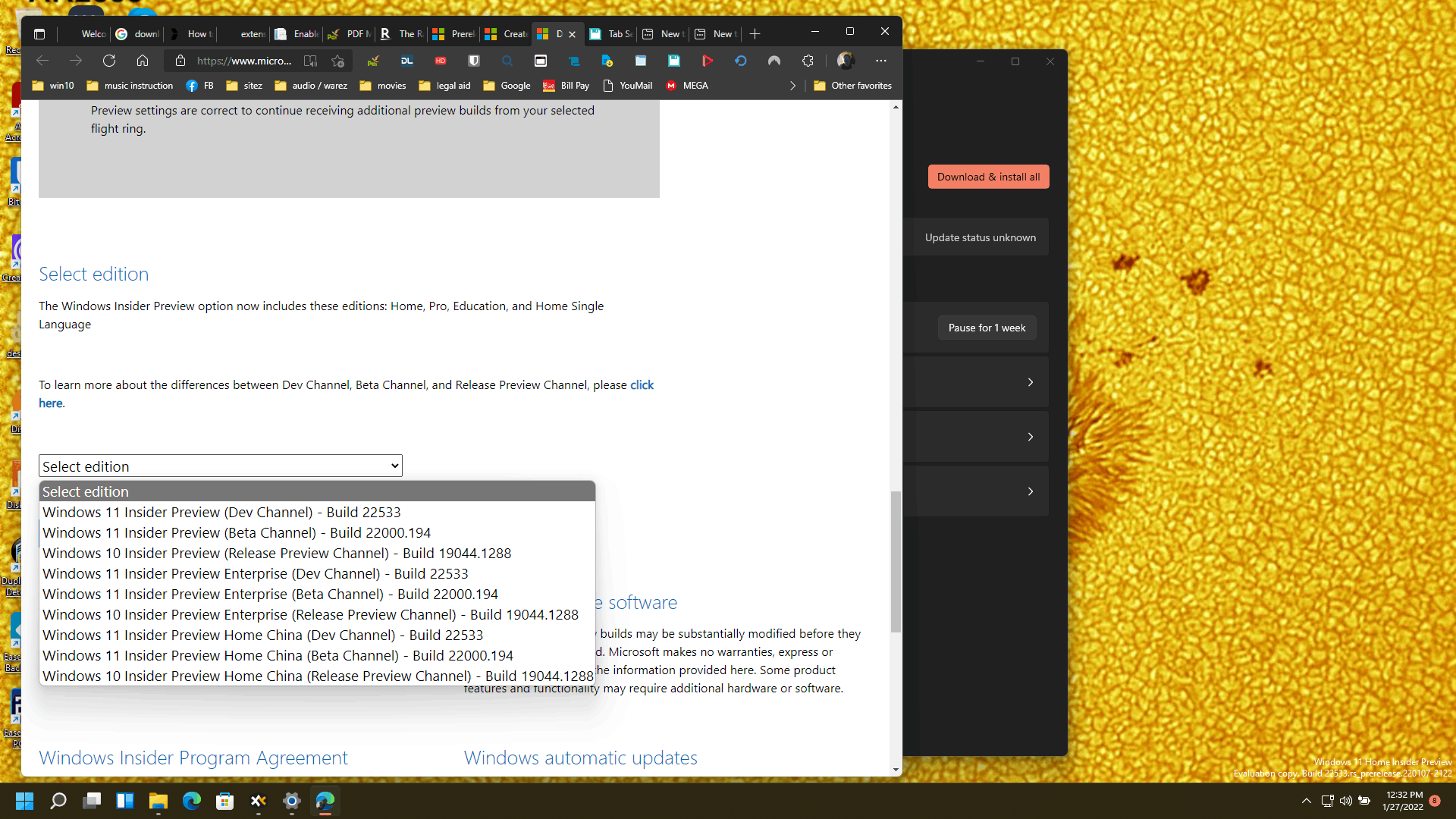
Task: Click Pause for 1 week button
Action: coord(987,328)
